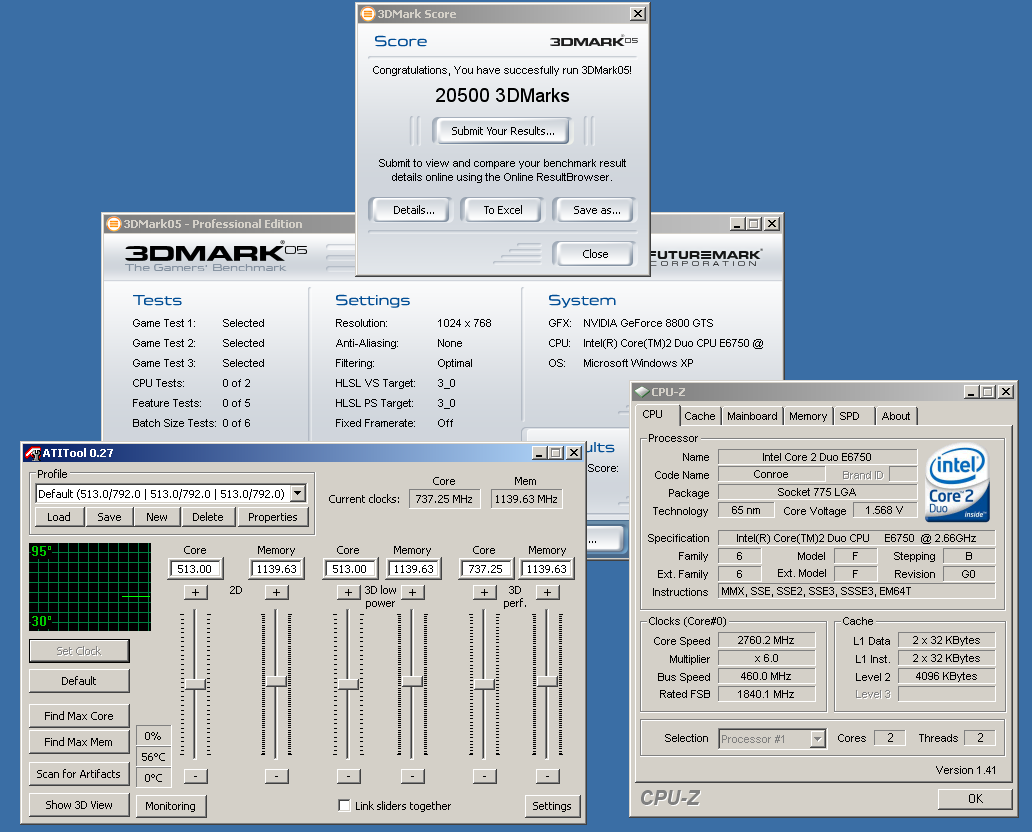Click the 2D Core clock field showing 513.00
Image resolution: width=1032 pixels, height=832 pixels.
[195, 569]
